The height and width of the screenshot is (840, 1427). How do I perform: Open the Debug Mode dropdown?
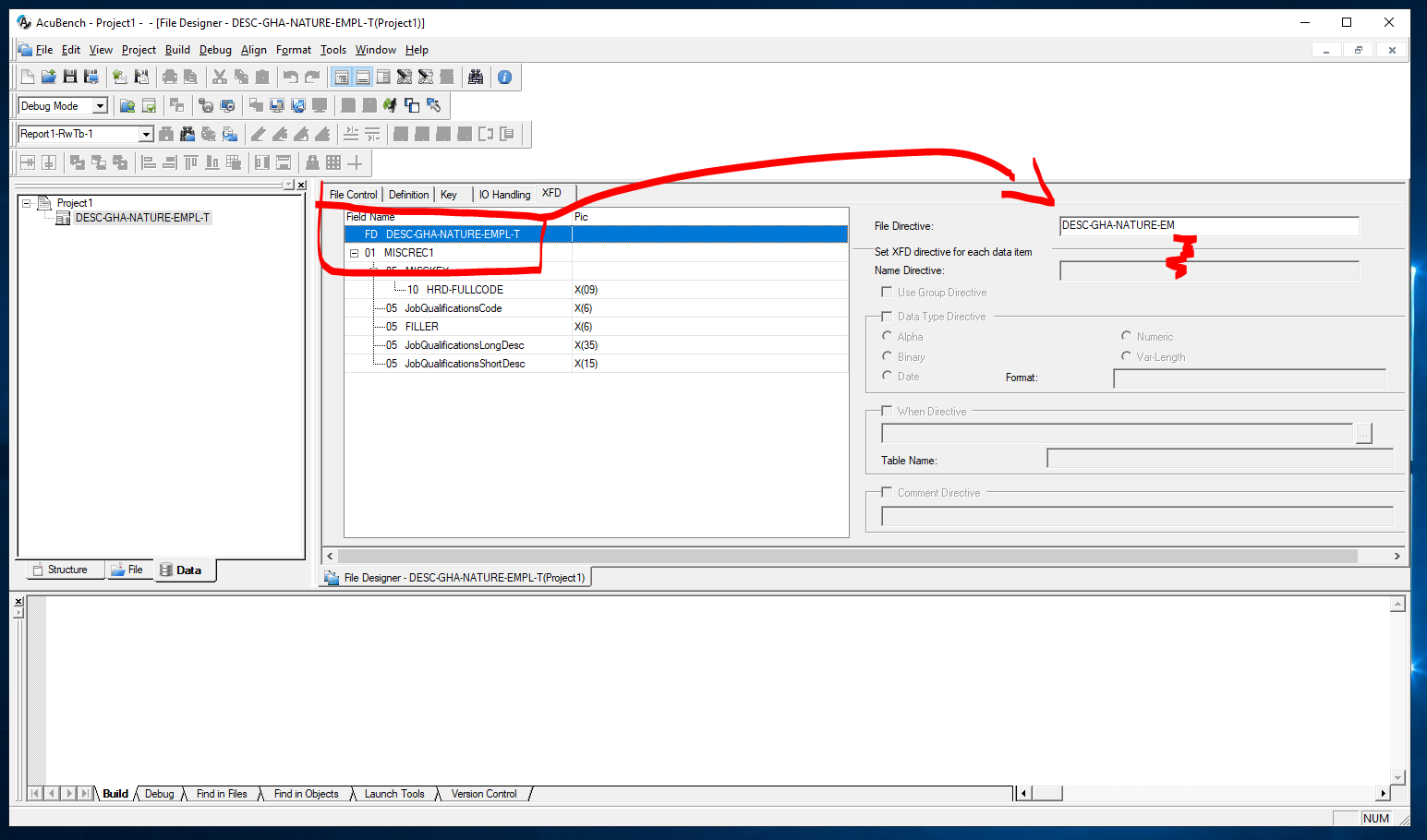[x=99, y=105]
